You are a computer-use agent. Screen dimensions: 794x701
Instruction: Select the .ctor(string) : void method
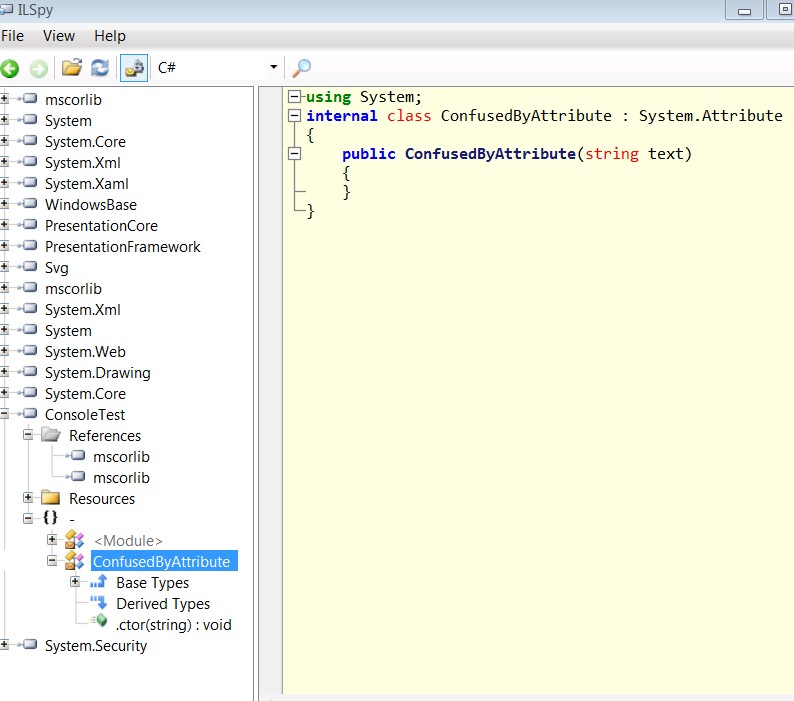tap(173, 625)
